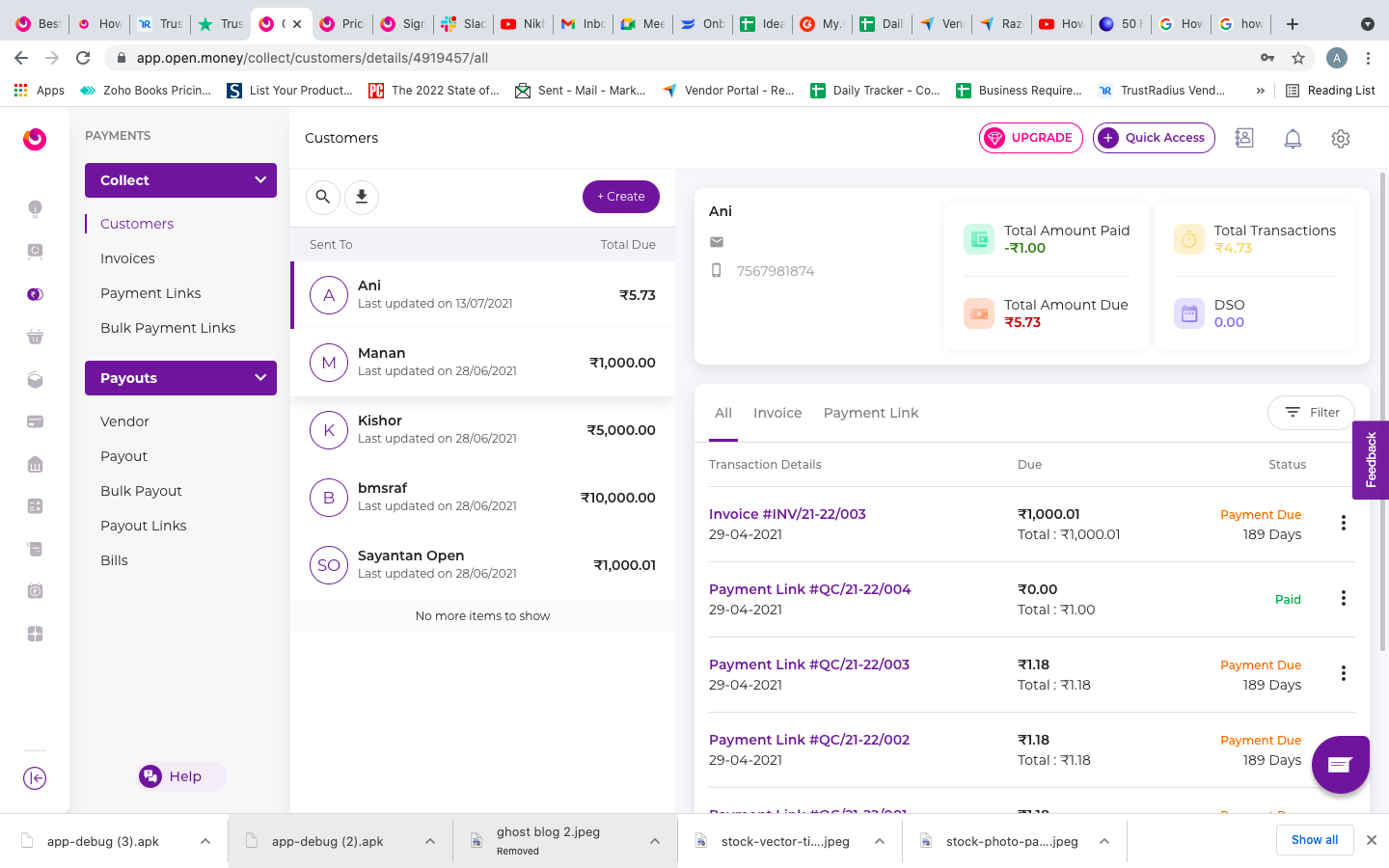
Task: Click the + Create button
Action: pyautogui.click(x=621, y=197)
